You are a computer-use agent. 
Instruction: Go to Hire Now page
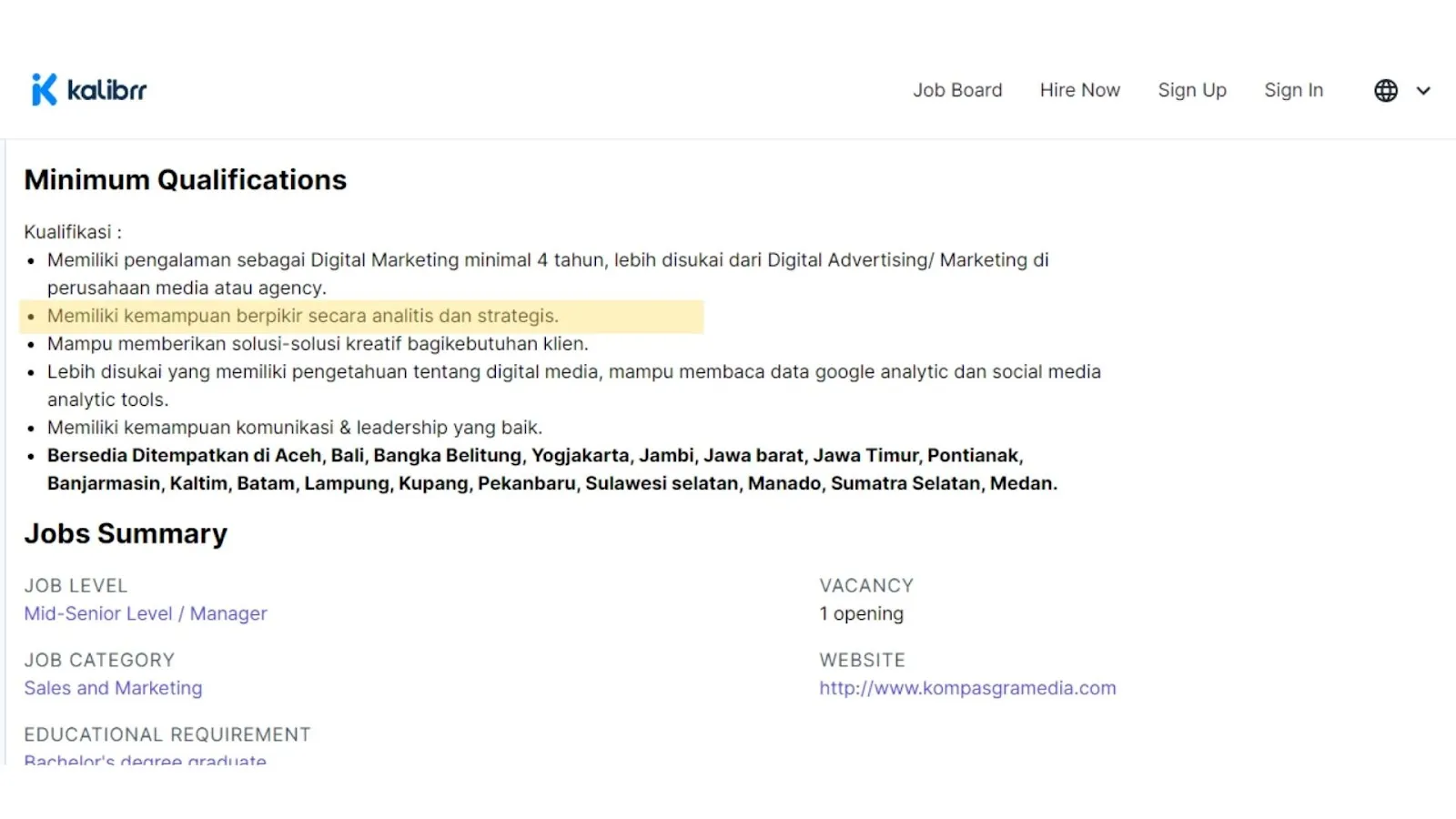[x=1079, y=90]
